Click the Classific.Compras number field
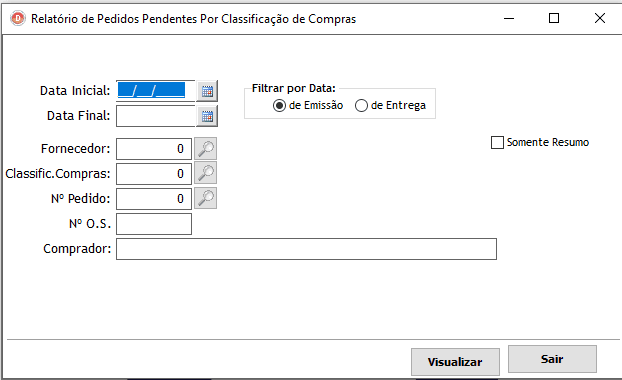The width and height of the screenshot is (622, 380). [x=154, y=174]
